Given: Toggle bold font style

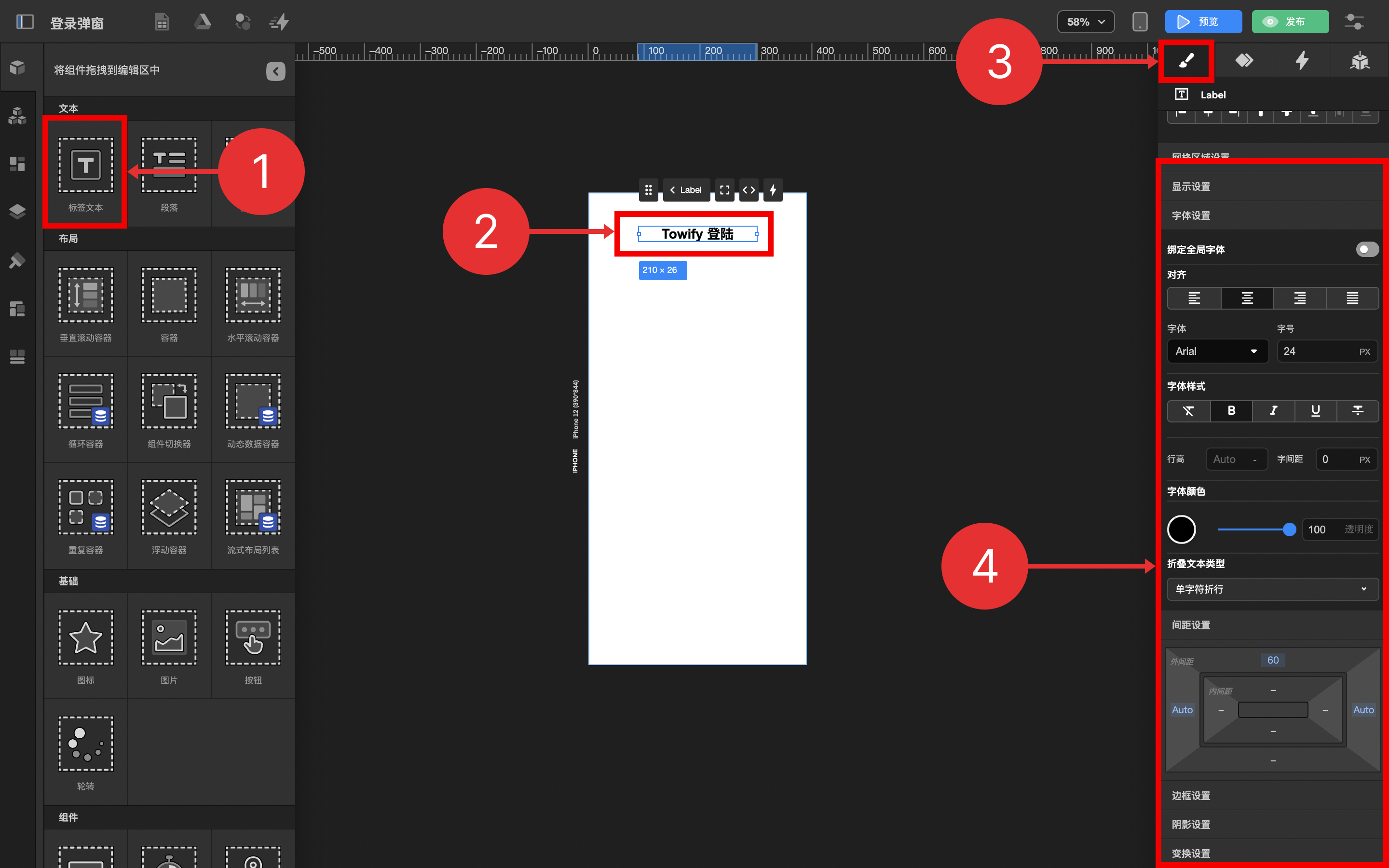Looking at the screenshot, I should point(1231,410).
